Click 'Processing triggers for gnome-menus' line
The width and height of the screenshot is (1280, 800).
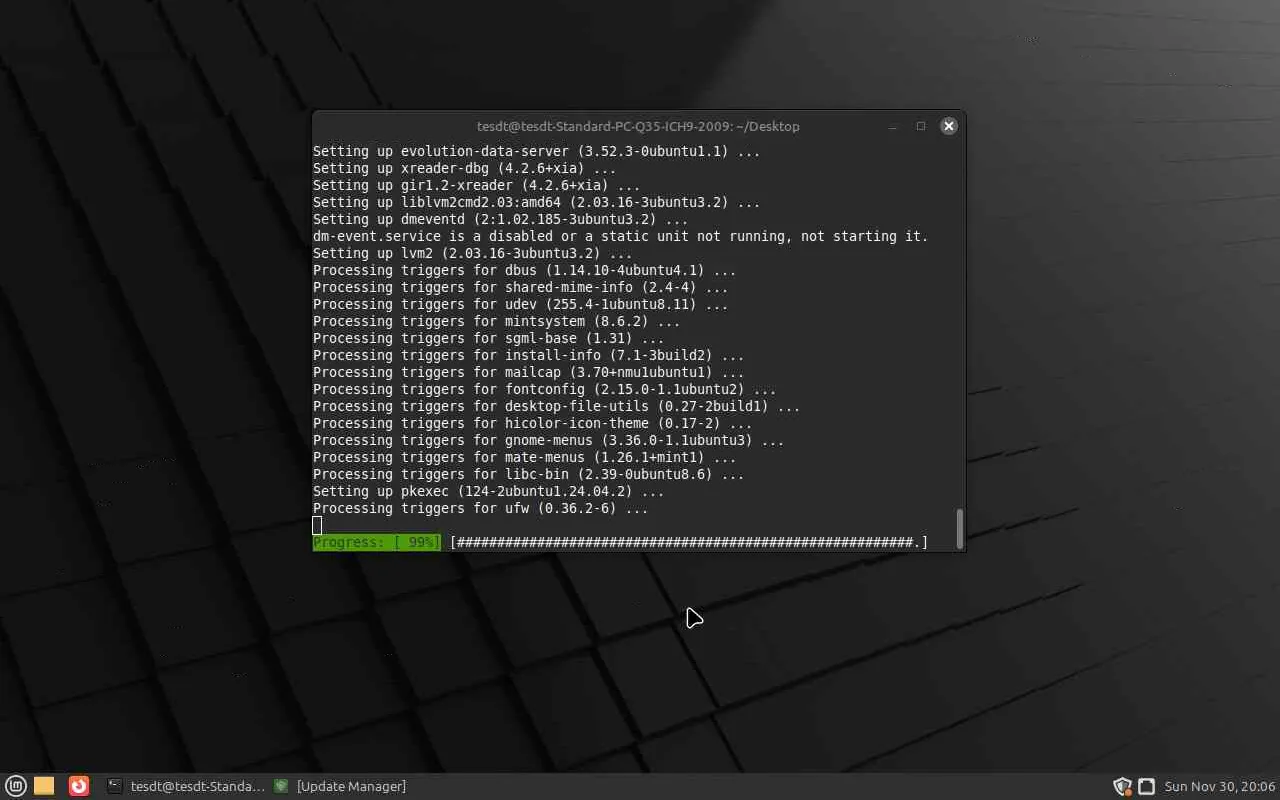(548, 440)
